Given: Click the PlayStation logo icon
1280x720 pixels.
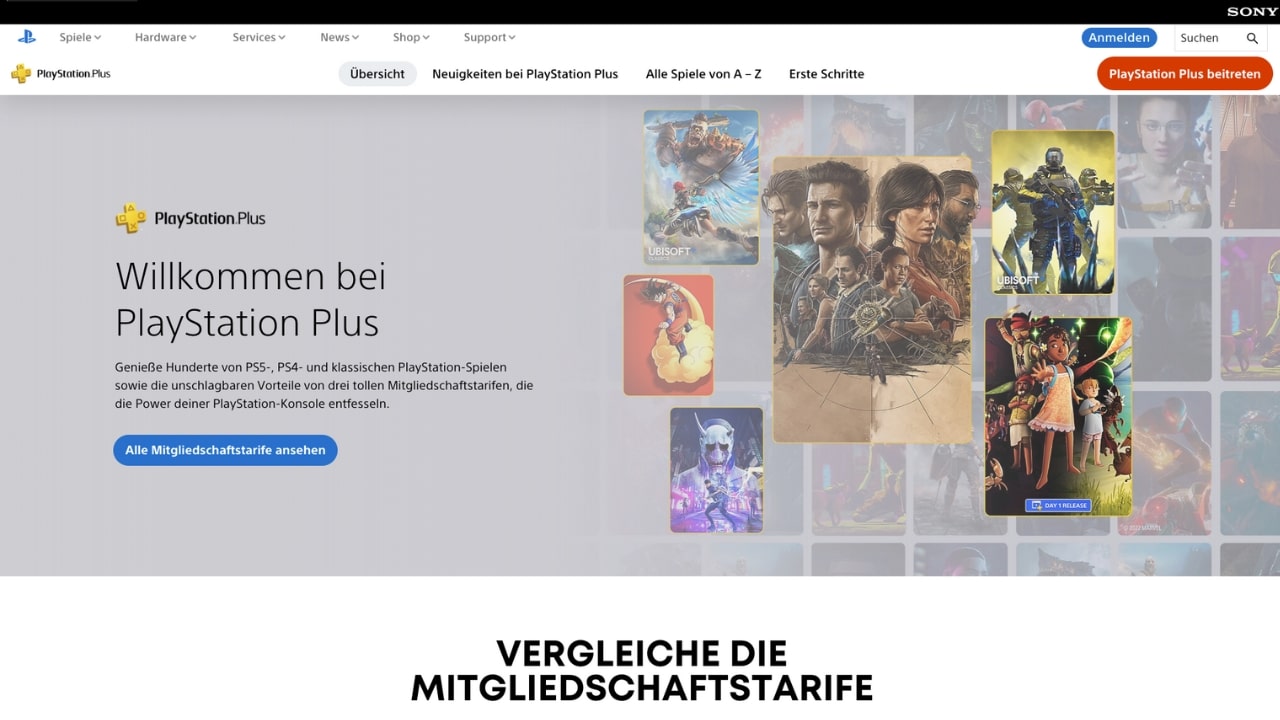Looking at the screenshot, I should [x=26, y=37].
